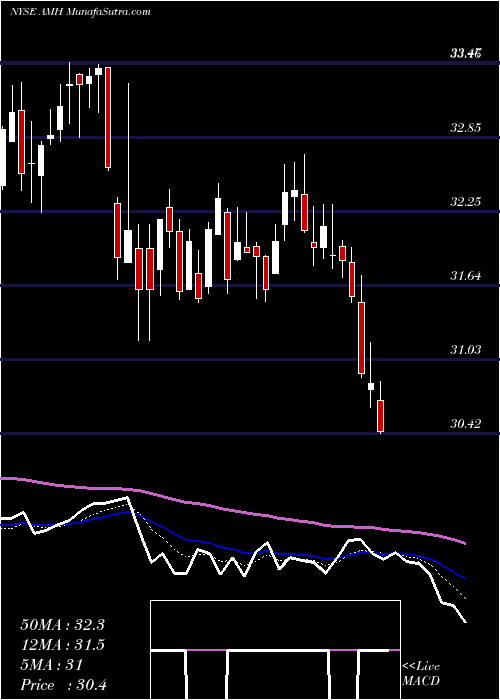Click the Price : 30.4 readout
The height and width of the screenshot is (700, 500).
point(63,685)
